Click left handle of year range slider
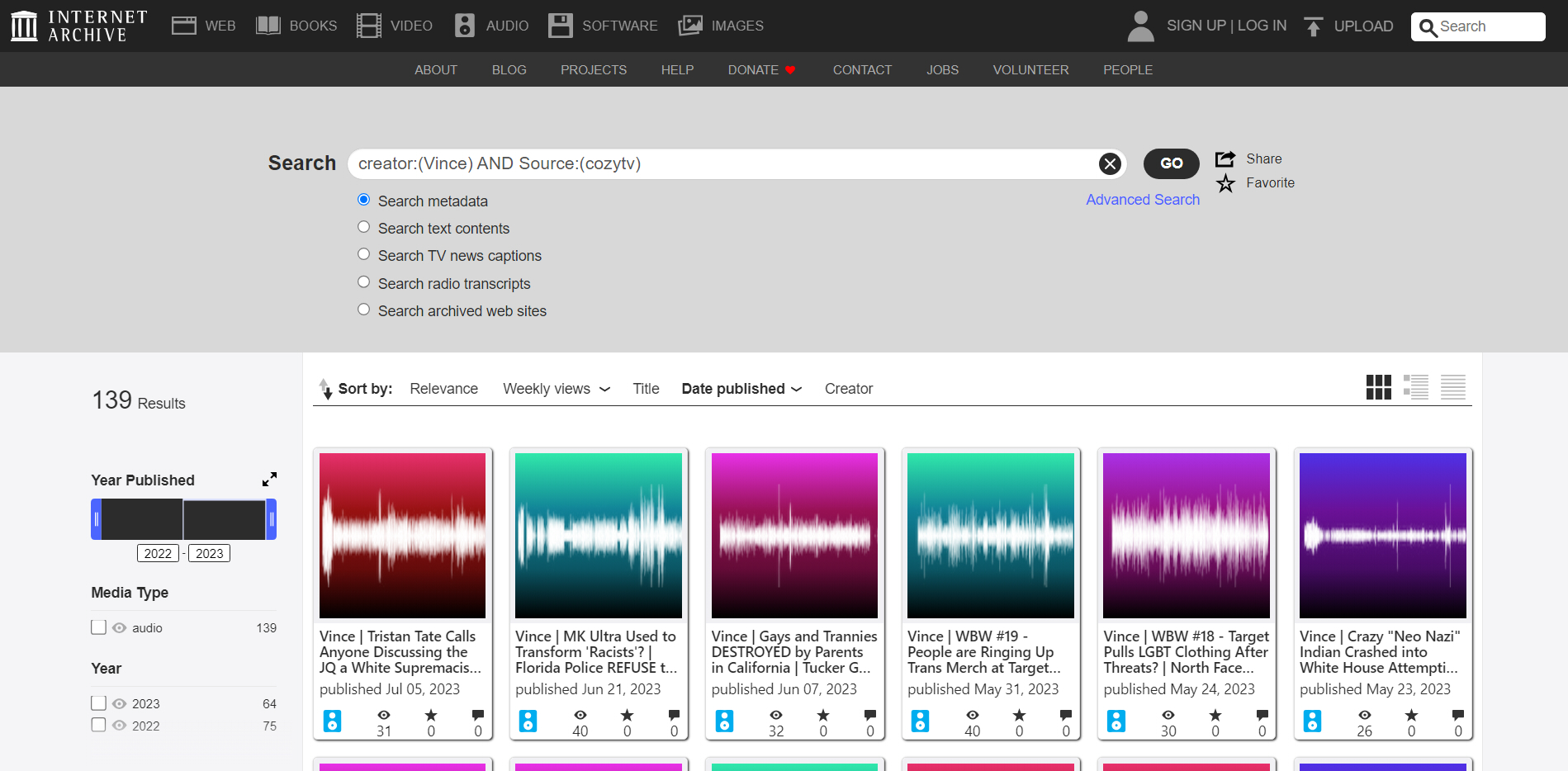Screen dimensions: 1568x771 pos(96,519)
